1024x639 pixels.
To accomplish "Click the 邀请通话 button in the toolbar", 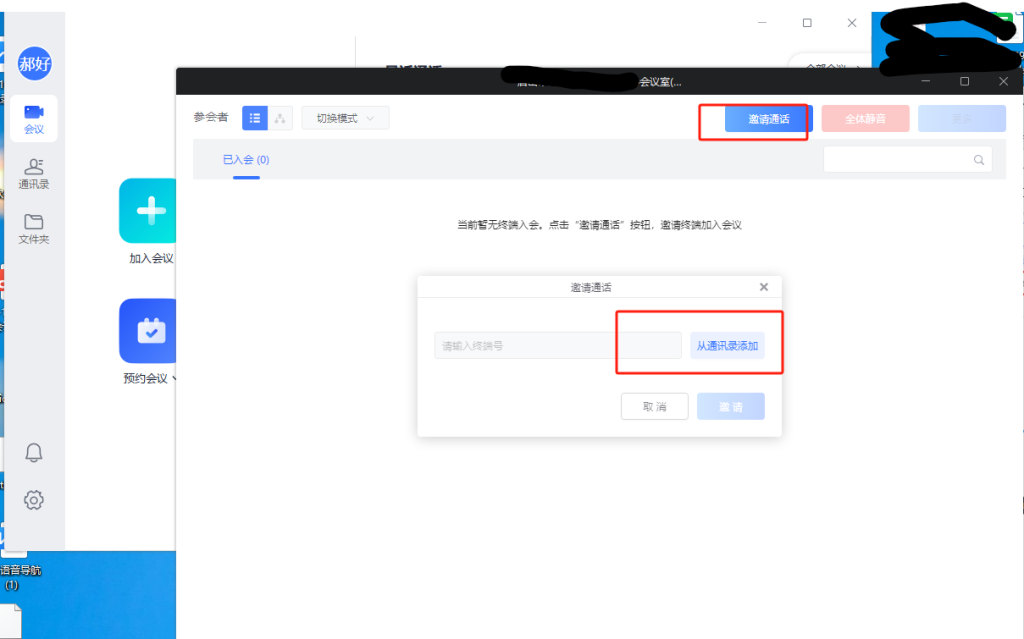I will pos(768,119).
